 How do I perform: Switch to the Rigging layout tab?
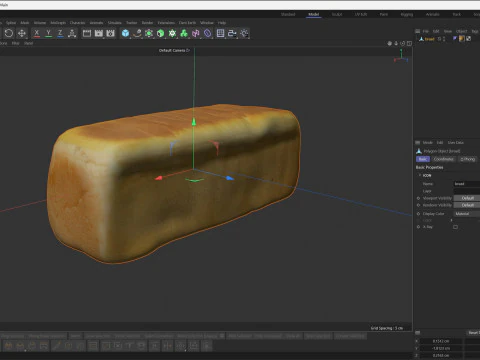point(407,14)
